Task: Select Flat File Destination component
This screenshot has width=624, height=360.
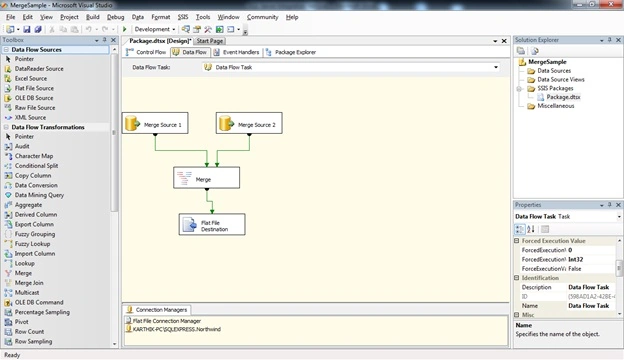Action: click(x=212, y=224)
